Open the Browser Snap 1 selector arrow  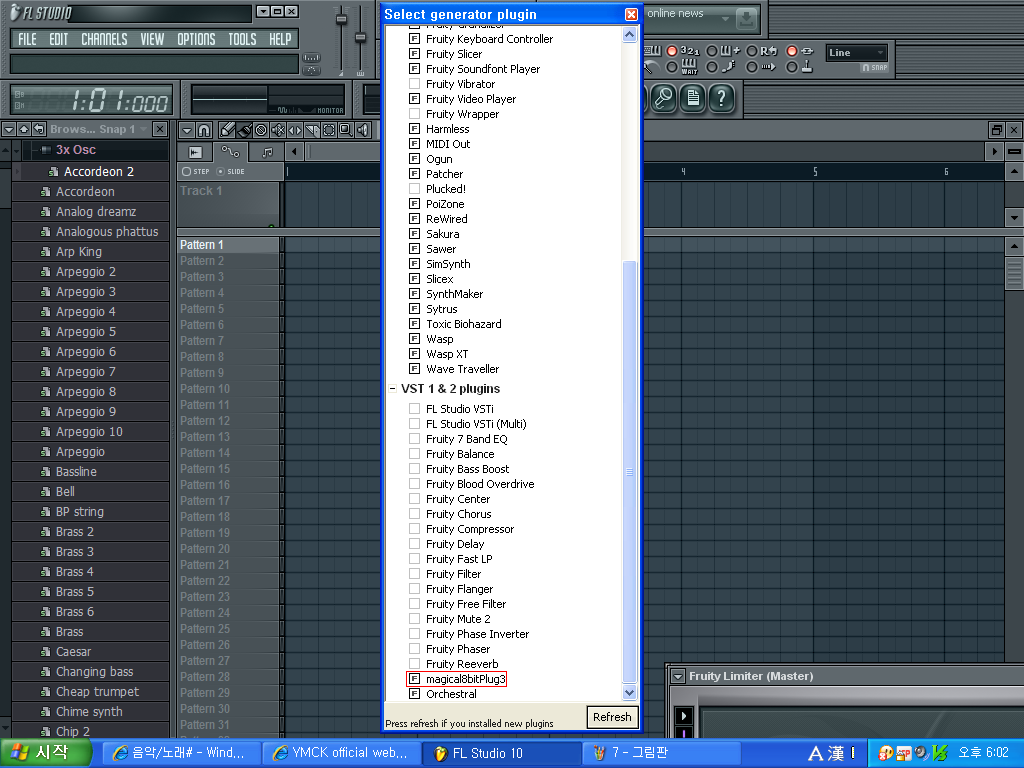pos(144,129)
